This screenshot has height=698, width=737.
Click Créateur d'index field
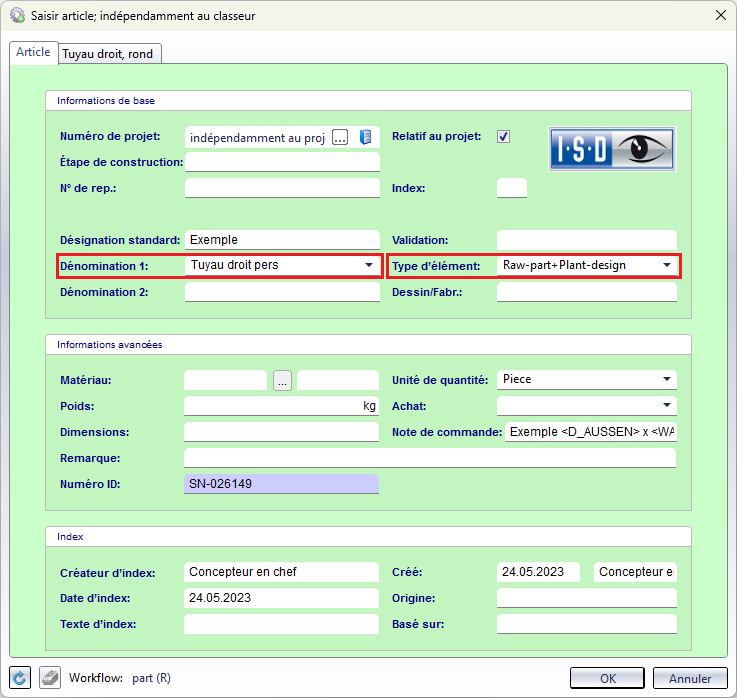click(281, 572)
